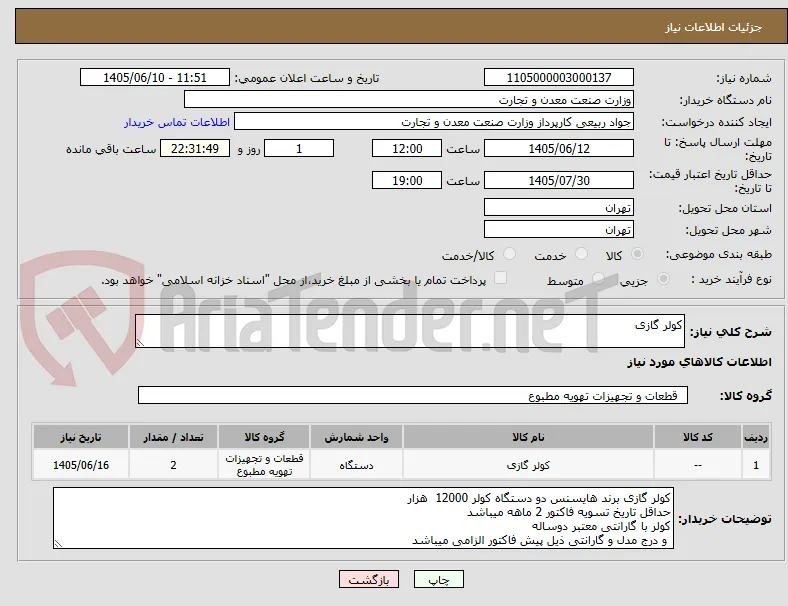Click the remaining days field showing 1
The height and width of the screenshot is (606, 788).
tap(299, 148)
